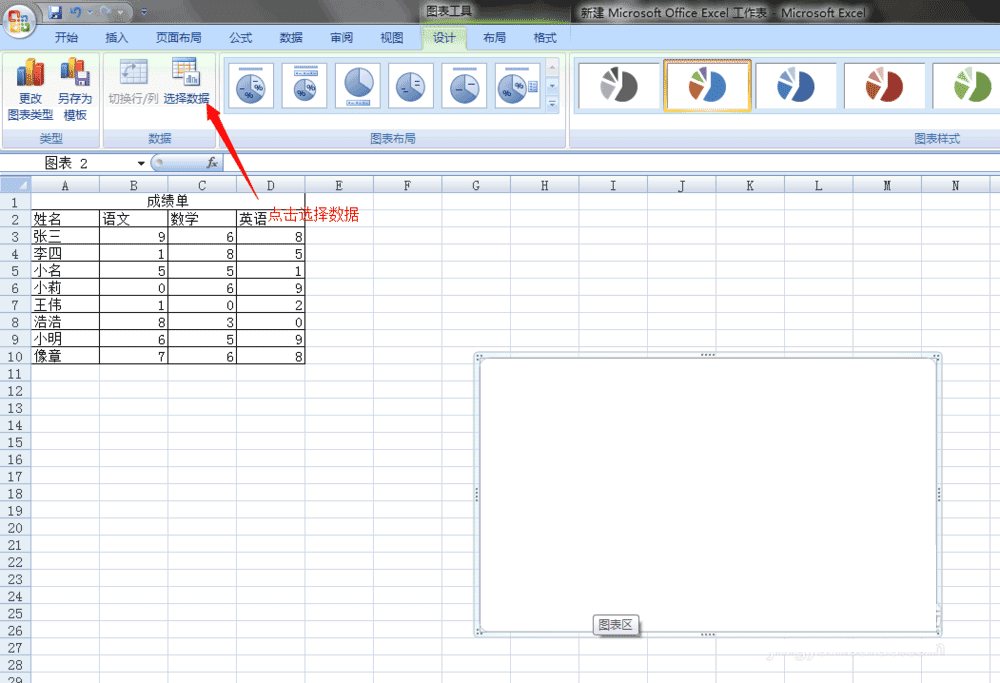Open the 审阅 ribbon tab
1000x683 pixels.
point(342,38)
